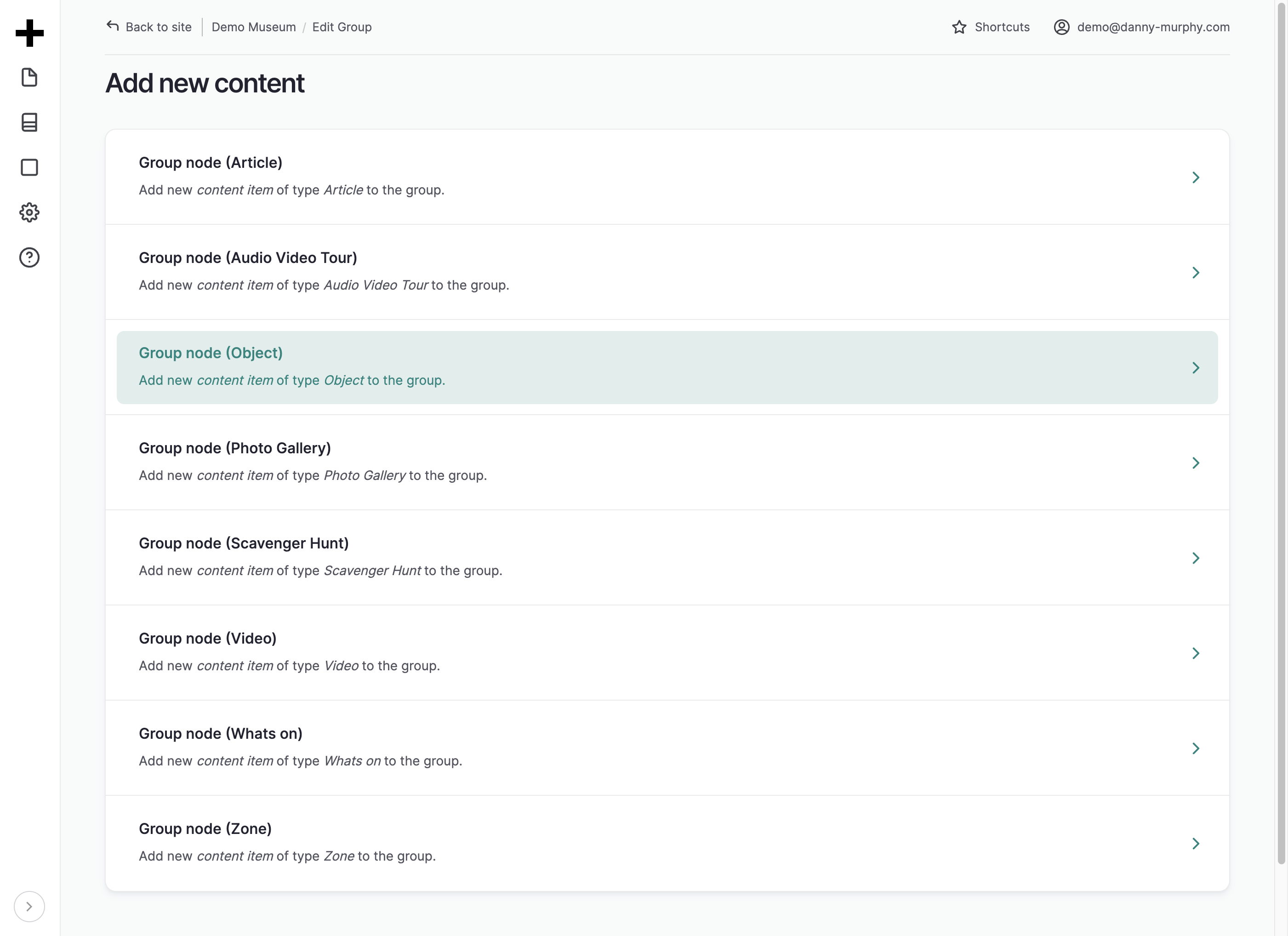The image size is (1288, 936).
Task: Click chevron on Photo Gallery row
Action: (1196, 463)
